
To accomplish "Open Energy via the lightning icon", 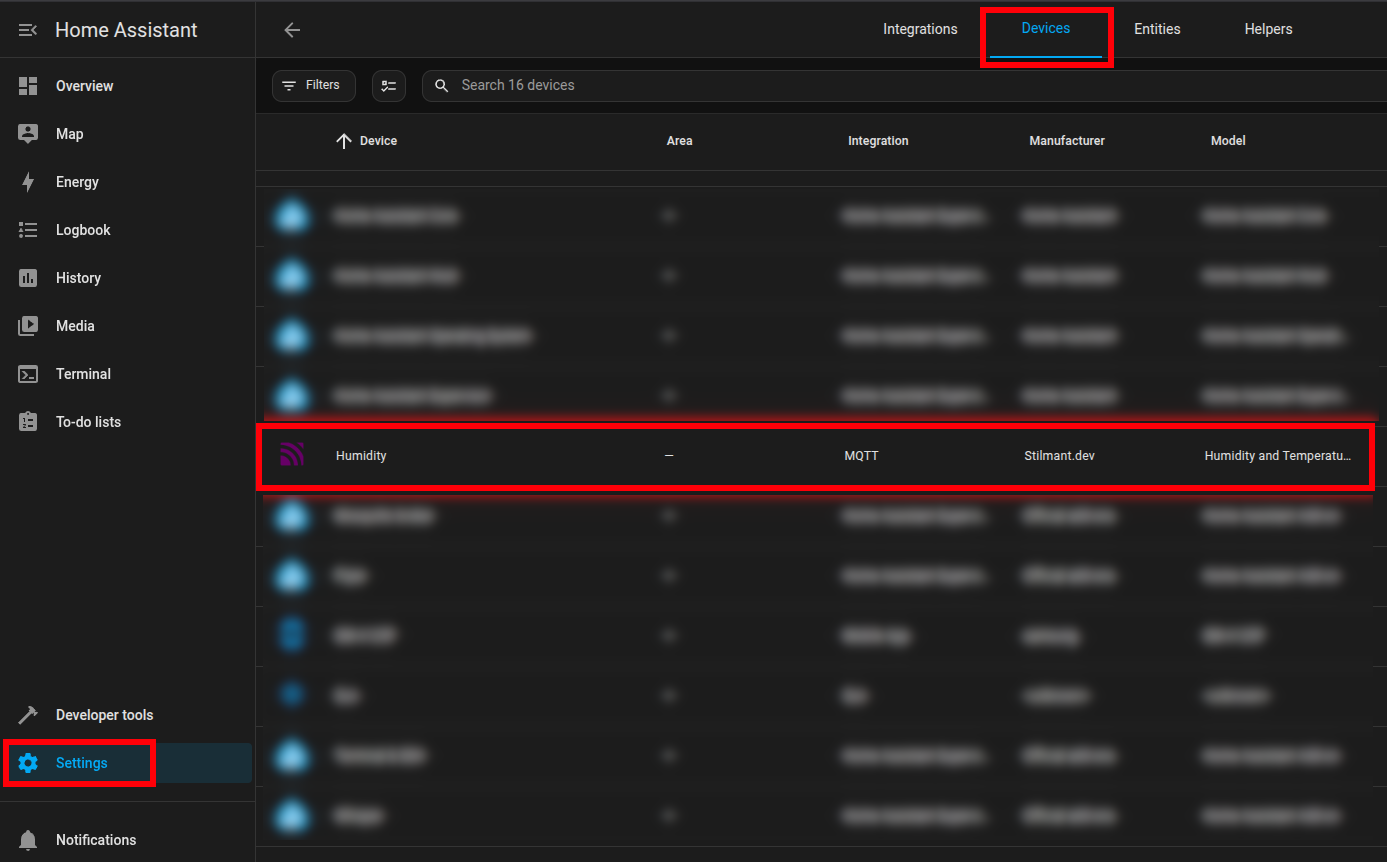I will point(28,182).
